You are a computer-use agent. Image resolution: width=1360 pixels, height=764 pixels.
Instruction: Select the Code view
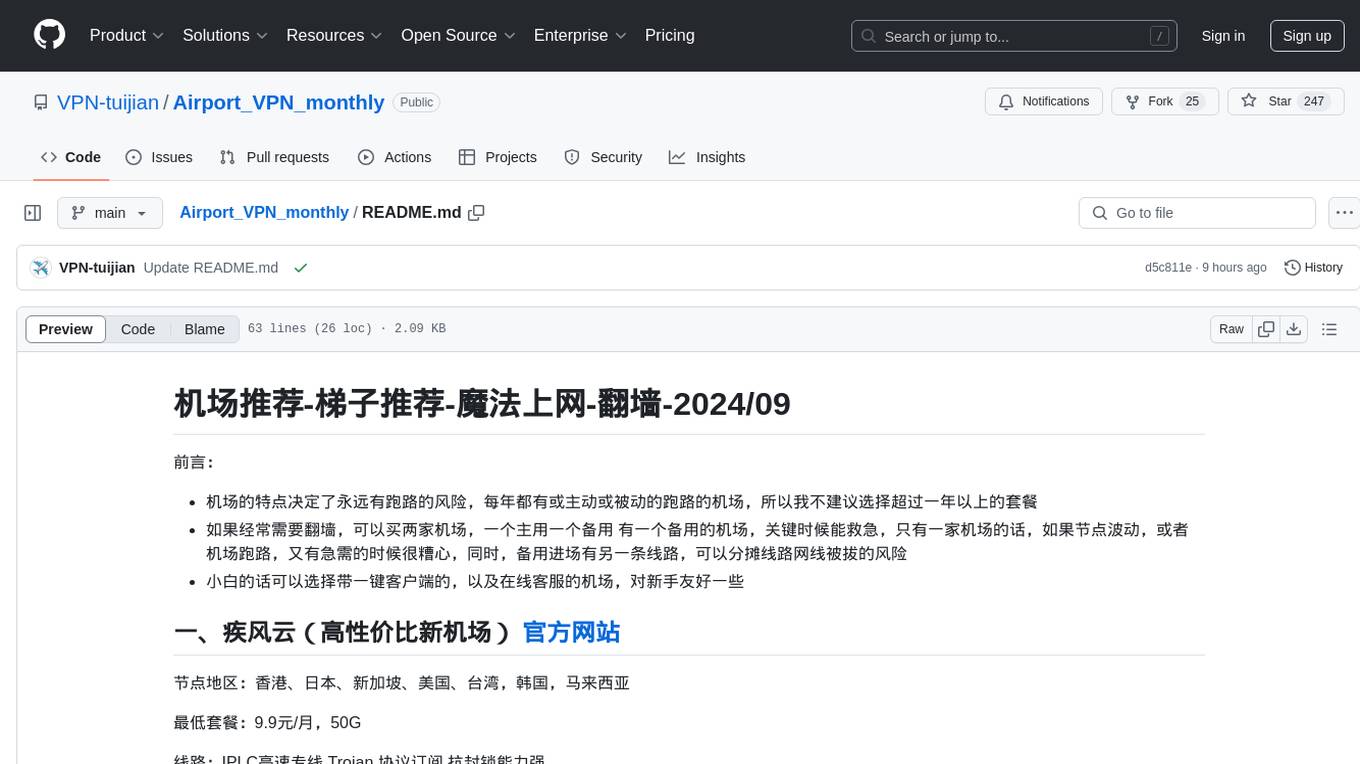tap(138, 329)
